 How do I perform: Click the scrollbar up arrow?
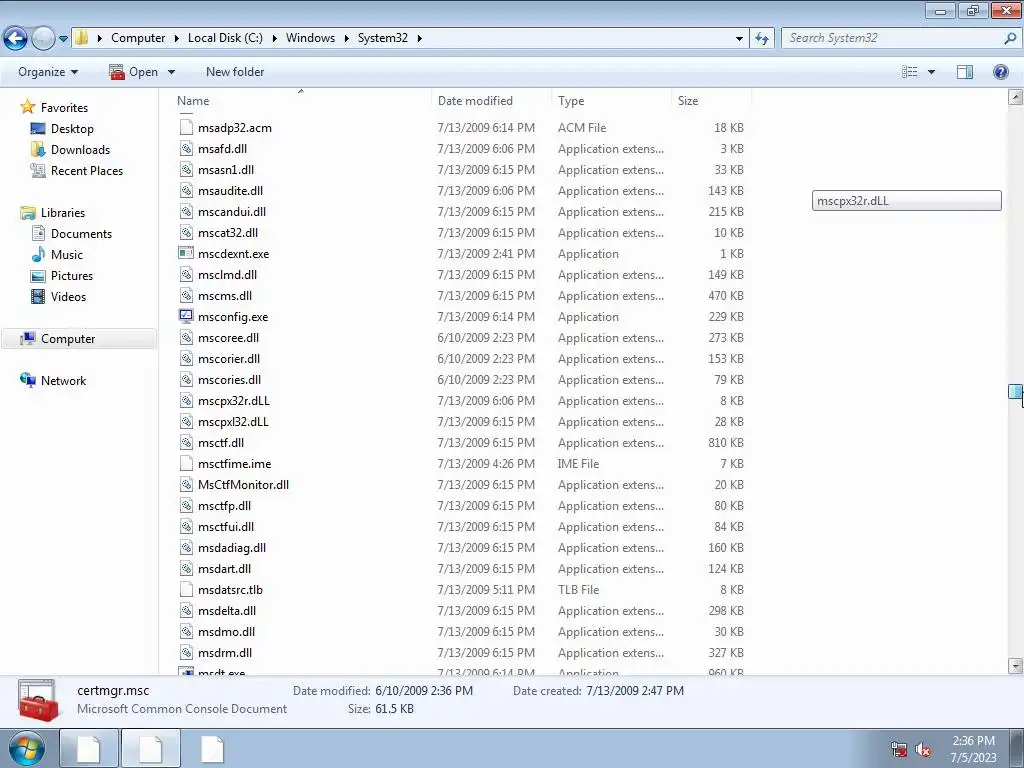point(1015,97)
